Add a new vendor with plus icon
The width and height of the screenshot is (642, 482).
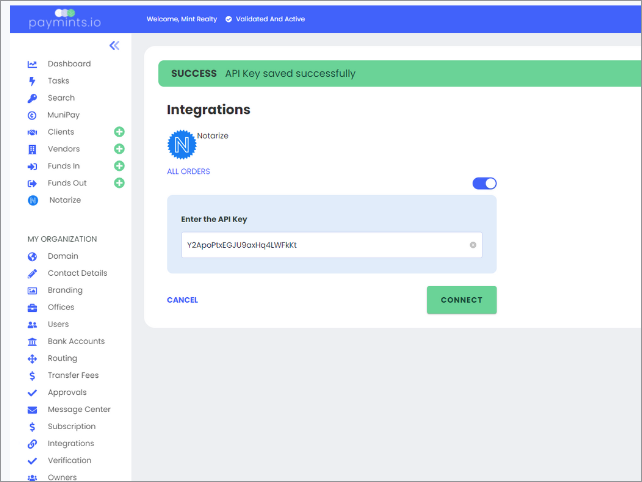[119, 149]
